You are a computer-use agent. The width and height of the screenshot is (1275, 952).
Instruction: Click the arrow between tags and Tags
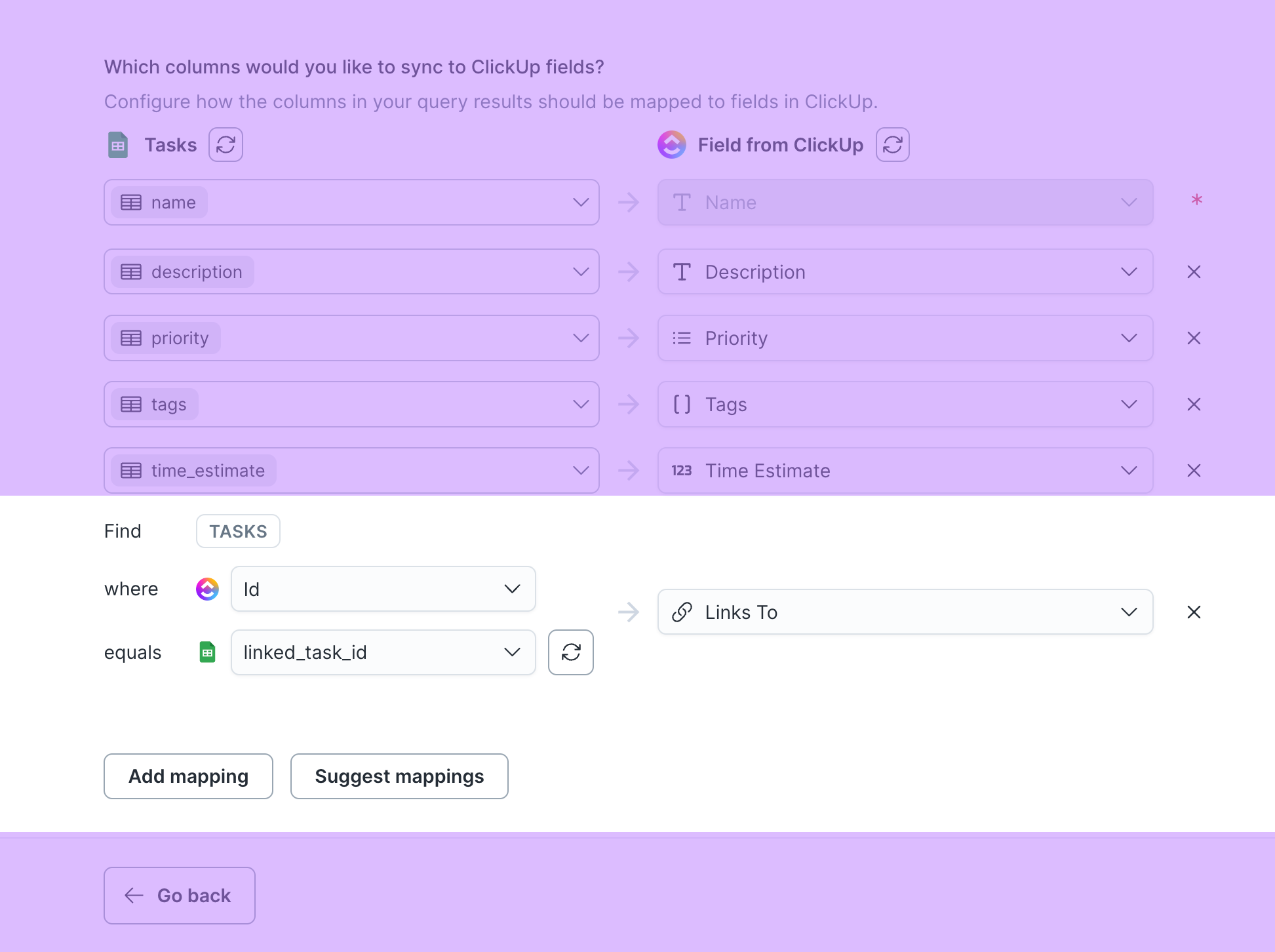coord(629,405)
